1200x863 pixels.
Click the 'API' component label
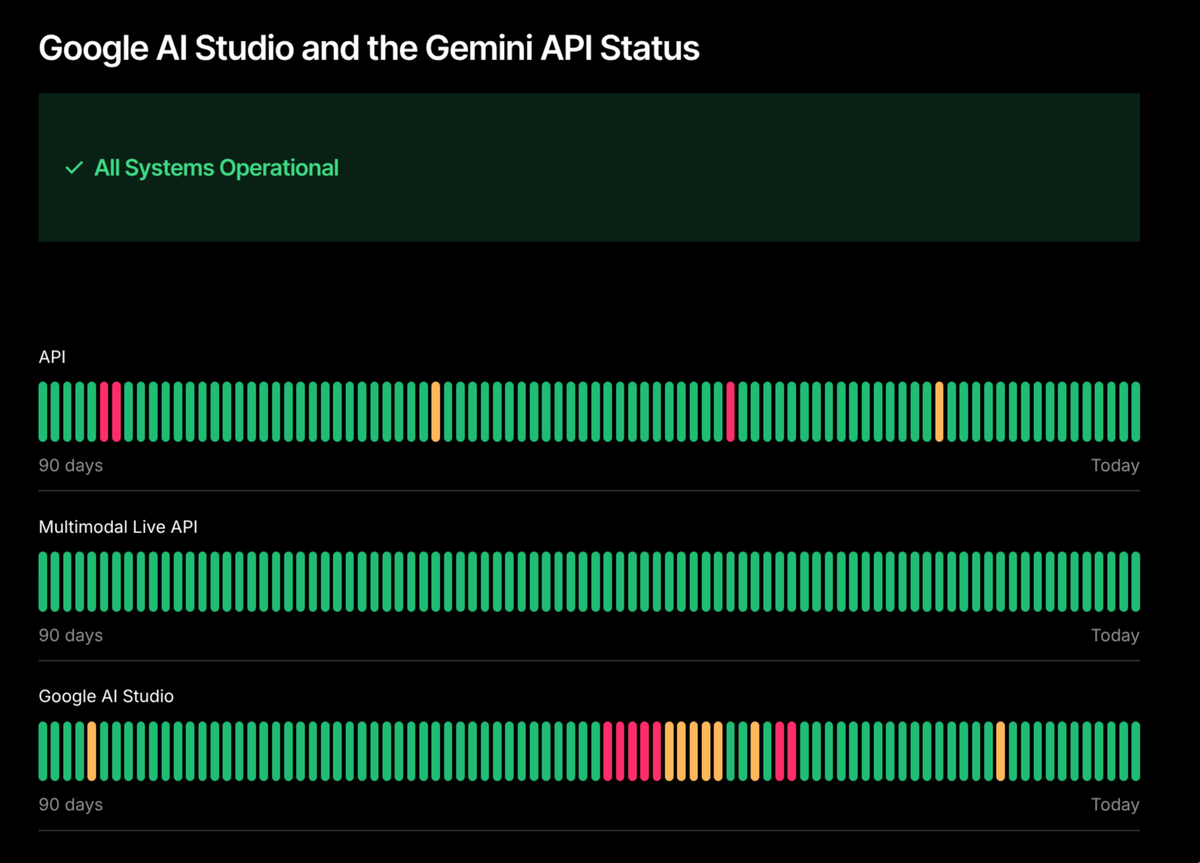coord(52,357)
